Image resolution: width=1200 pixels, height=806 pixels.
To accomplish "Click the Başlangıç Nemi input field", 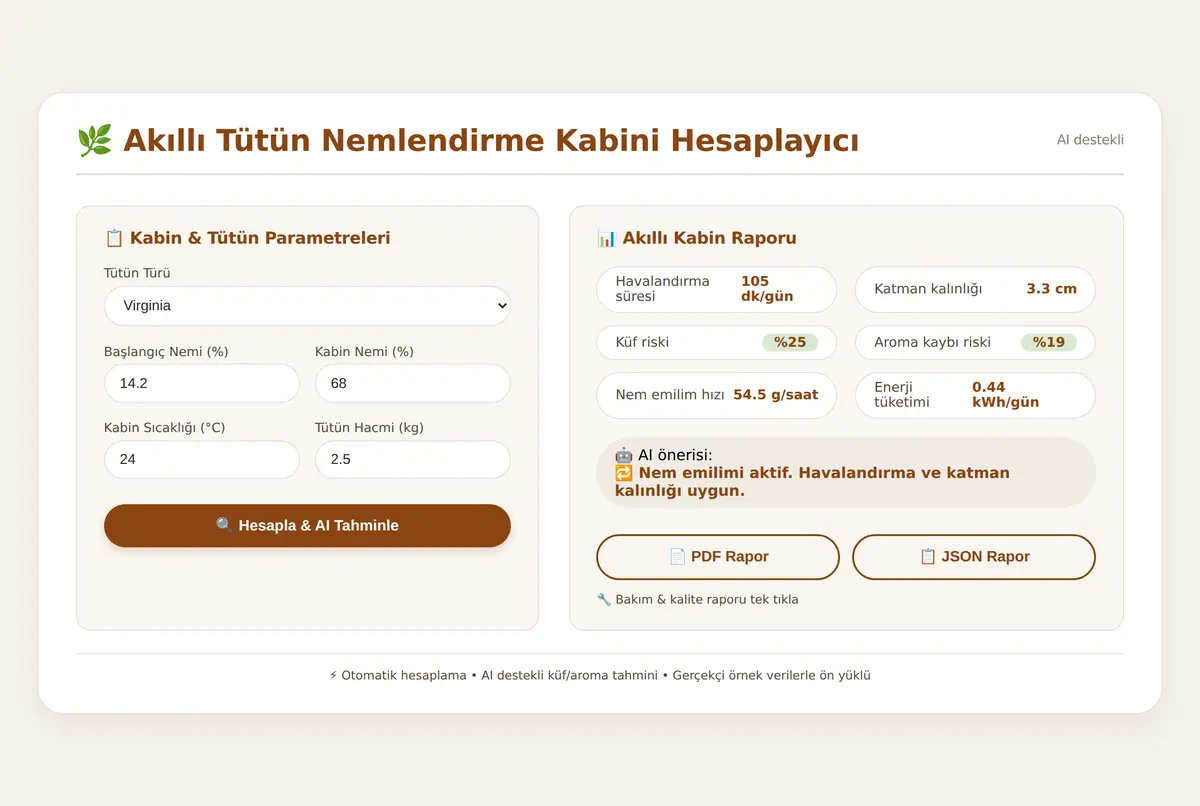I will tap(202, 383).
